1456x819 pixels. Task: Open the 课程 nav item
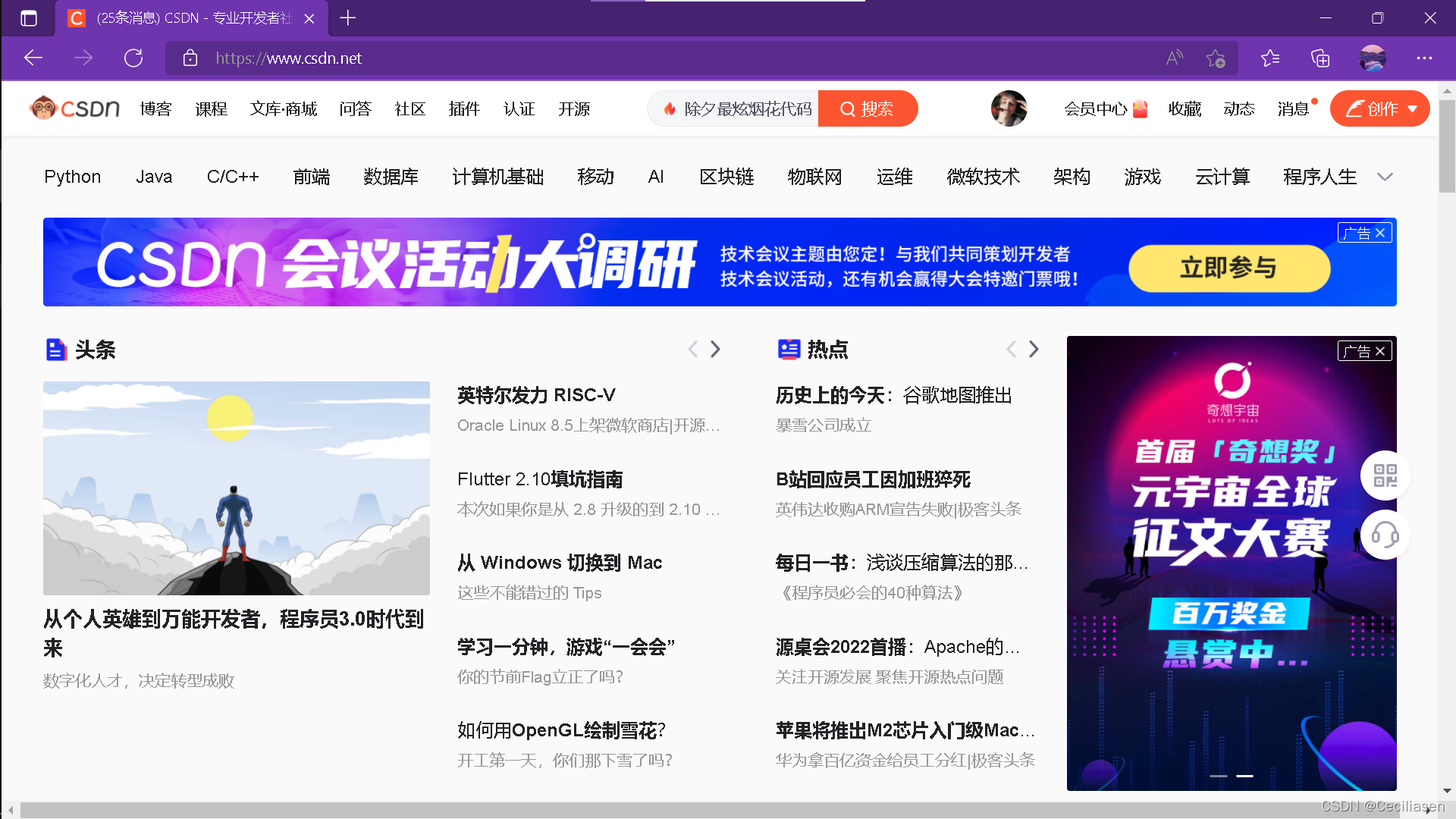[x=212, y=108]
